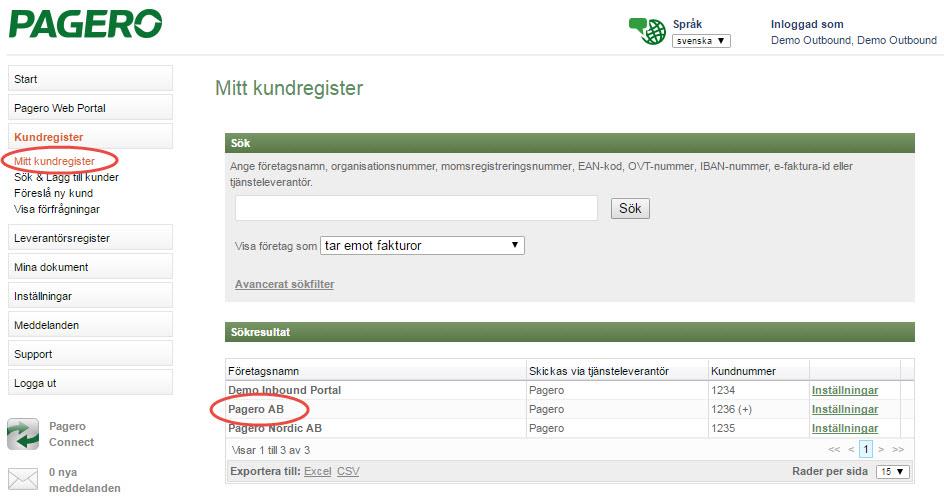Viewport: 944px width, 499px height.
Task: Select the Kundregister menu item
Action: click(90, 137)
